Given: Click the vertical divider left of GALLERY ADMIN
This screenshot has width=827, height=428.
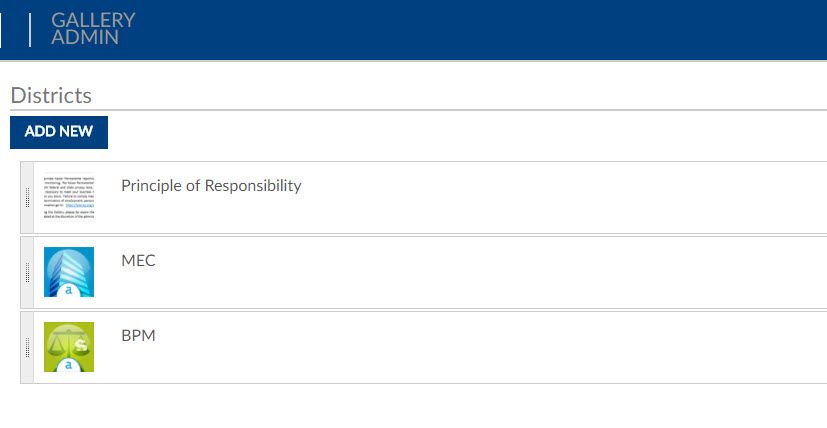Looking at the screenshot, I should click(x=30, y=29).
